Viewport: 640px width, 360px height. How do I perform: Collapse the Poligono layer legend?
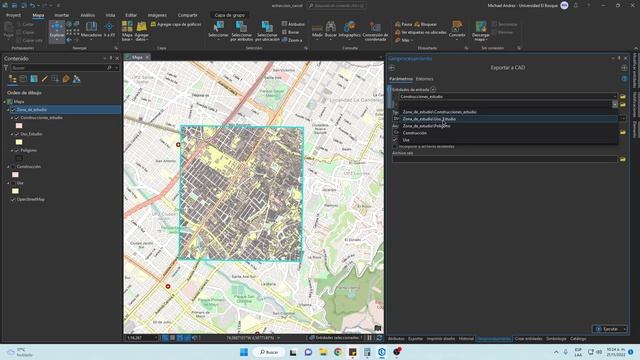(x=12, y=151)
